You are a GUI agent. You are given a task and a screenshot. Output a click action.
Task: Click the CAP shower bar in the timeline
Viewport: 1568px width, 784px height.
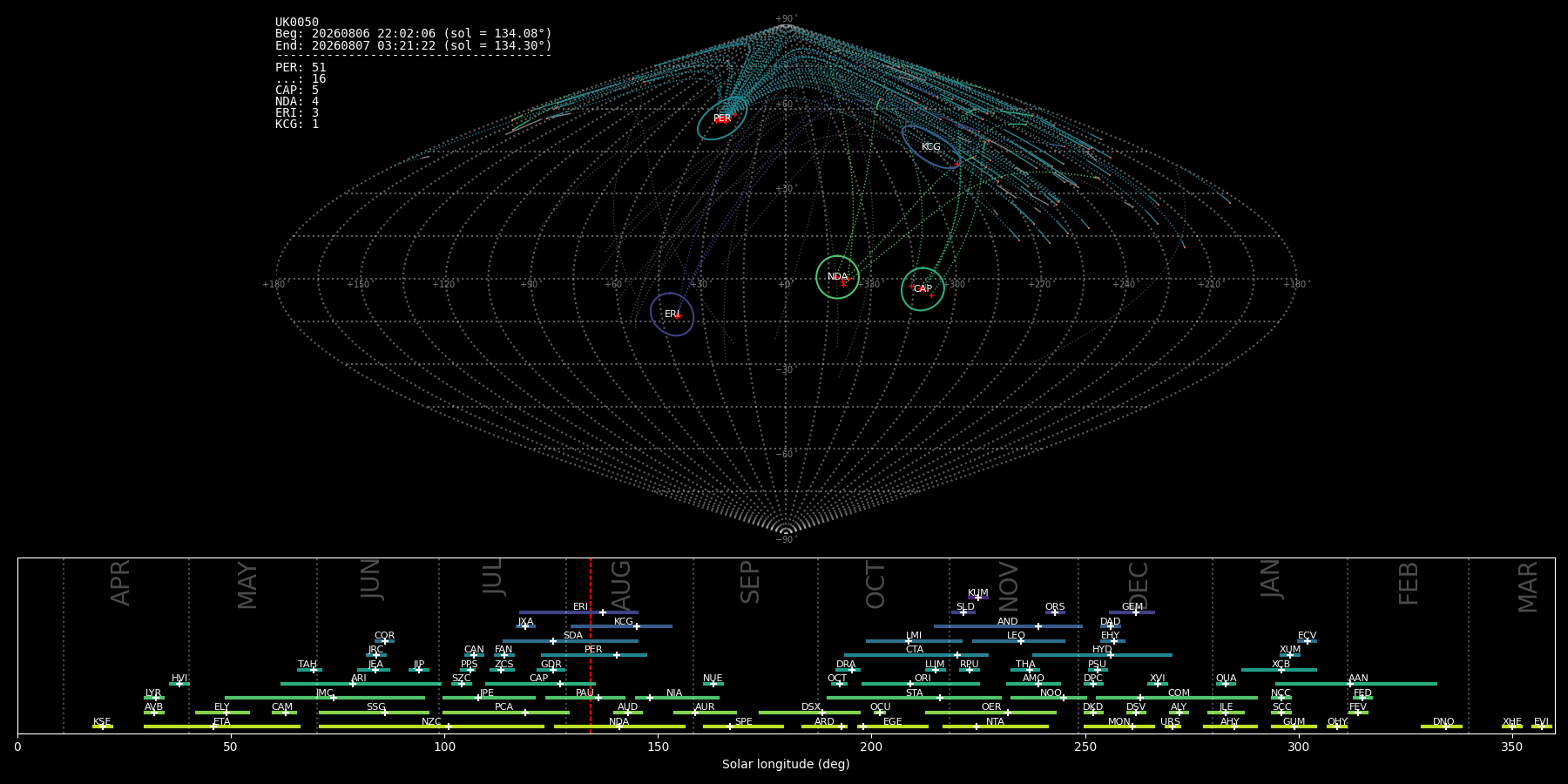[x=540, y=684]
